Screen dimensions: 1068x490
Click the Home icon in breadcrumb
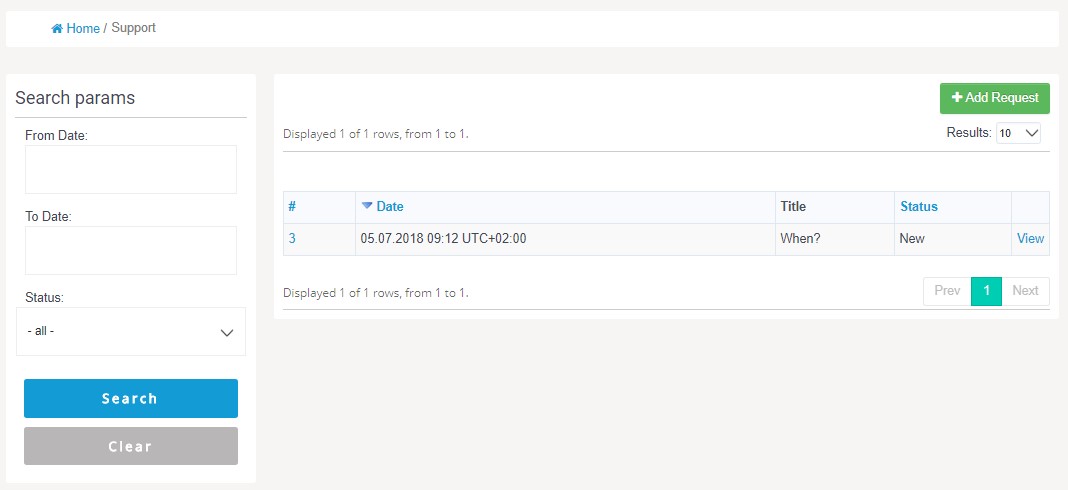(x=57, y=29)
